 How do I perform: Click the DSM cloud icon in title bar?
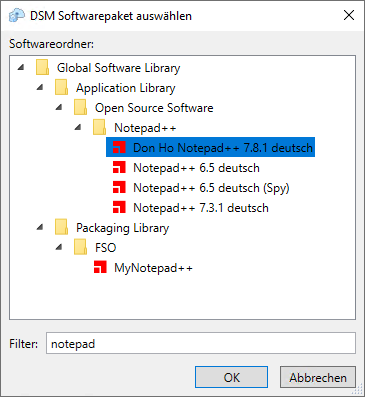(17, 15)
